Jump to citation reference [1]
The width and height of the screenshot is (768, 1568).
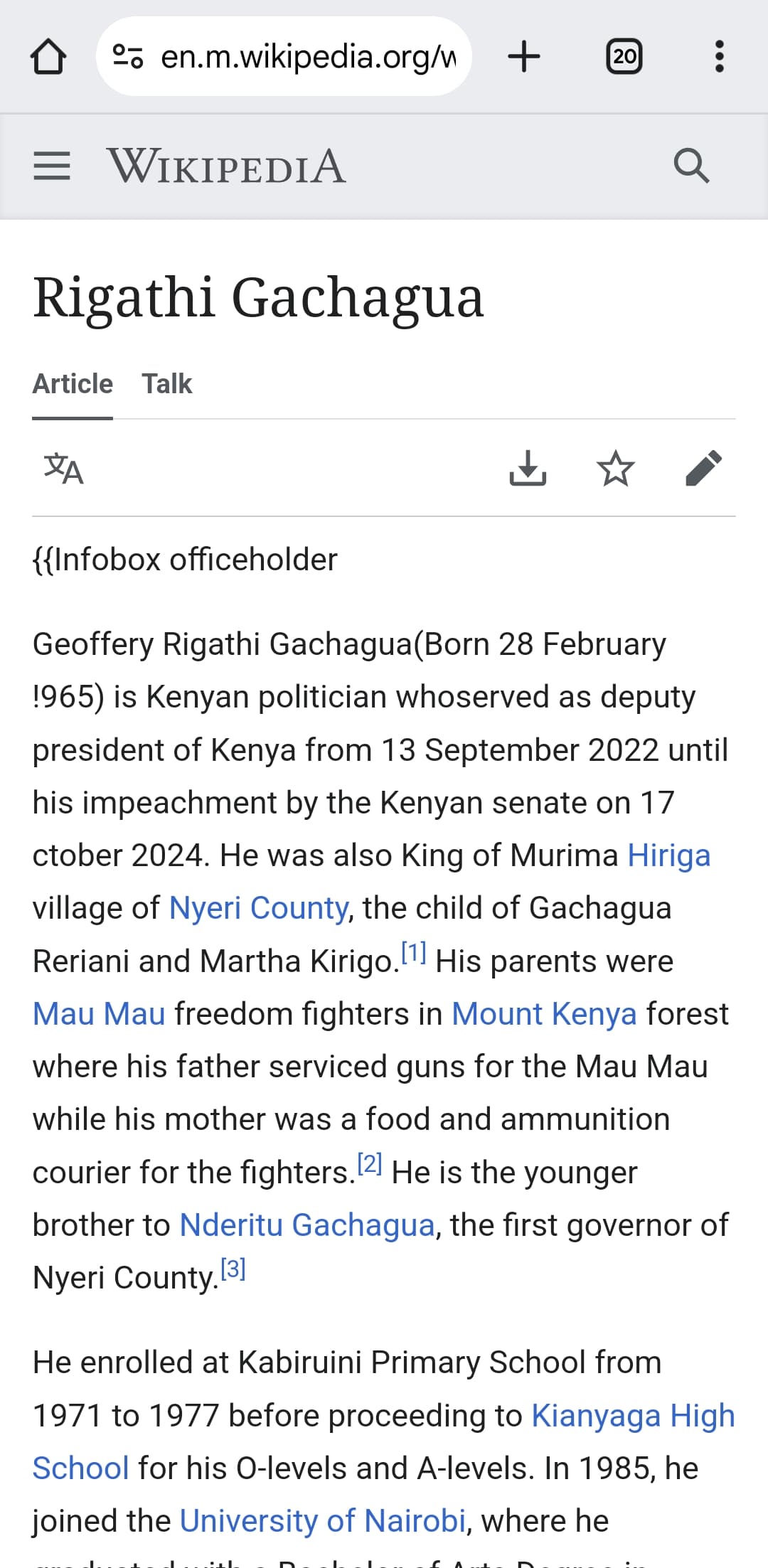pos(413,952)
